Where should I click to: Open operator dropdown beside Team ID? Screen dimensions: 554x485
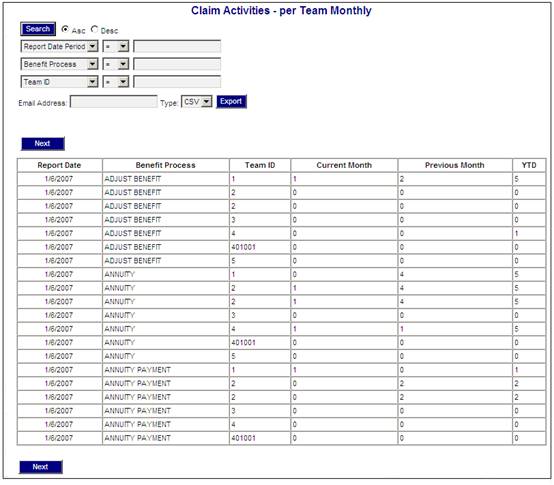tap(116, 82)
